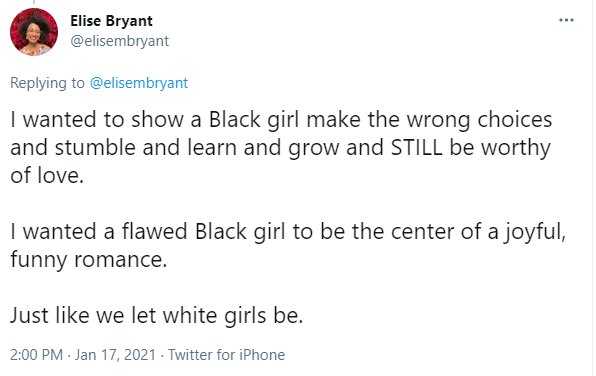Image resolution: width=596 pixels, height=376 pixels.
Task: Click Elise Bryant's round profile photo
Action: point(34,32)
